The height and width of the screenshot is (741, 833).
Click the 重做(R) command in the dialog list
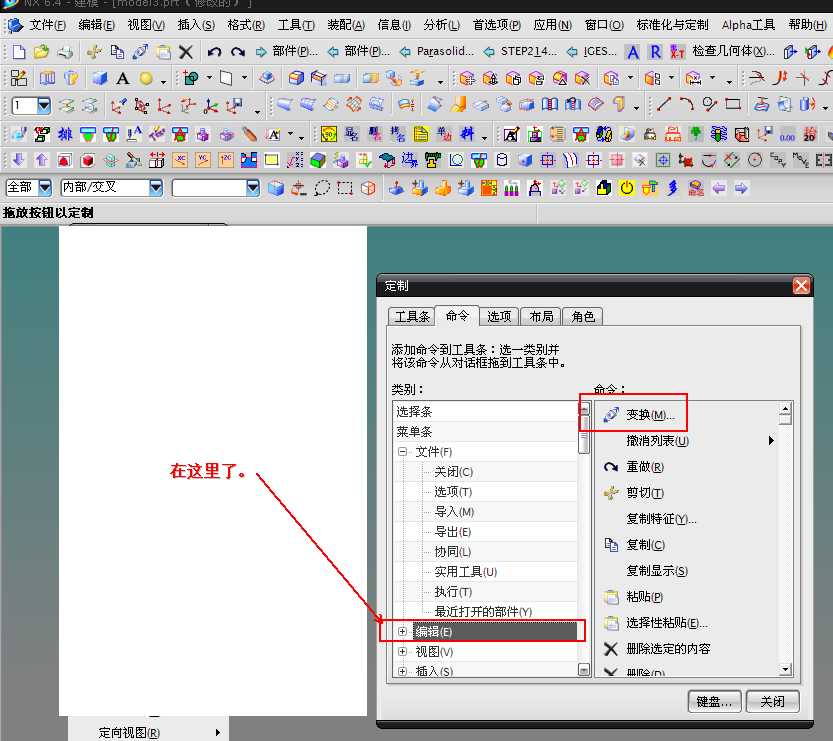tap(645, 467)
